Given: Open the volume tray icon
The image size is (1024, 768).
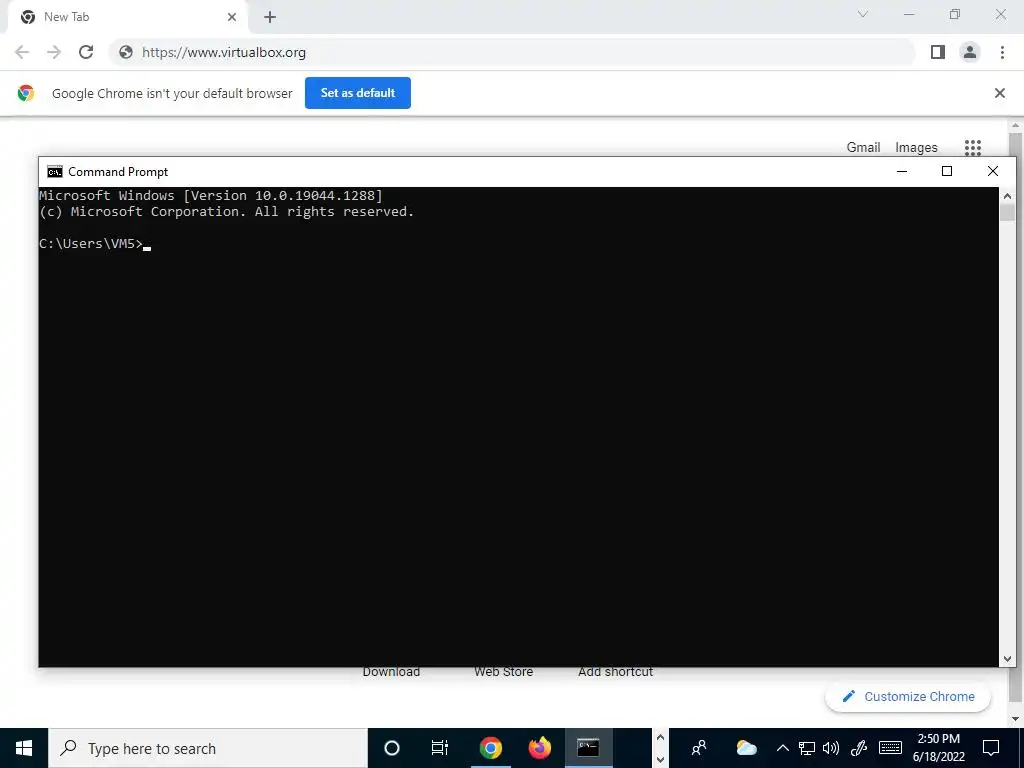Looking at the screenshot, I should (831, 748).
